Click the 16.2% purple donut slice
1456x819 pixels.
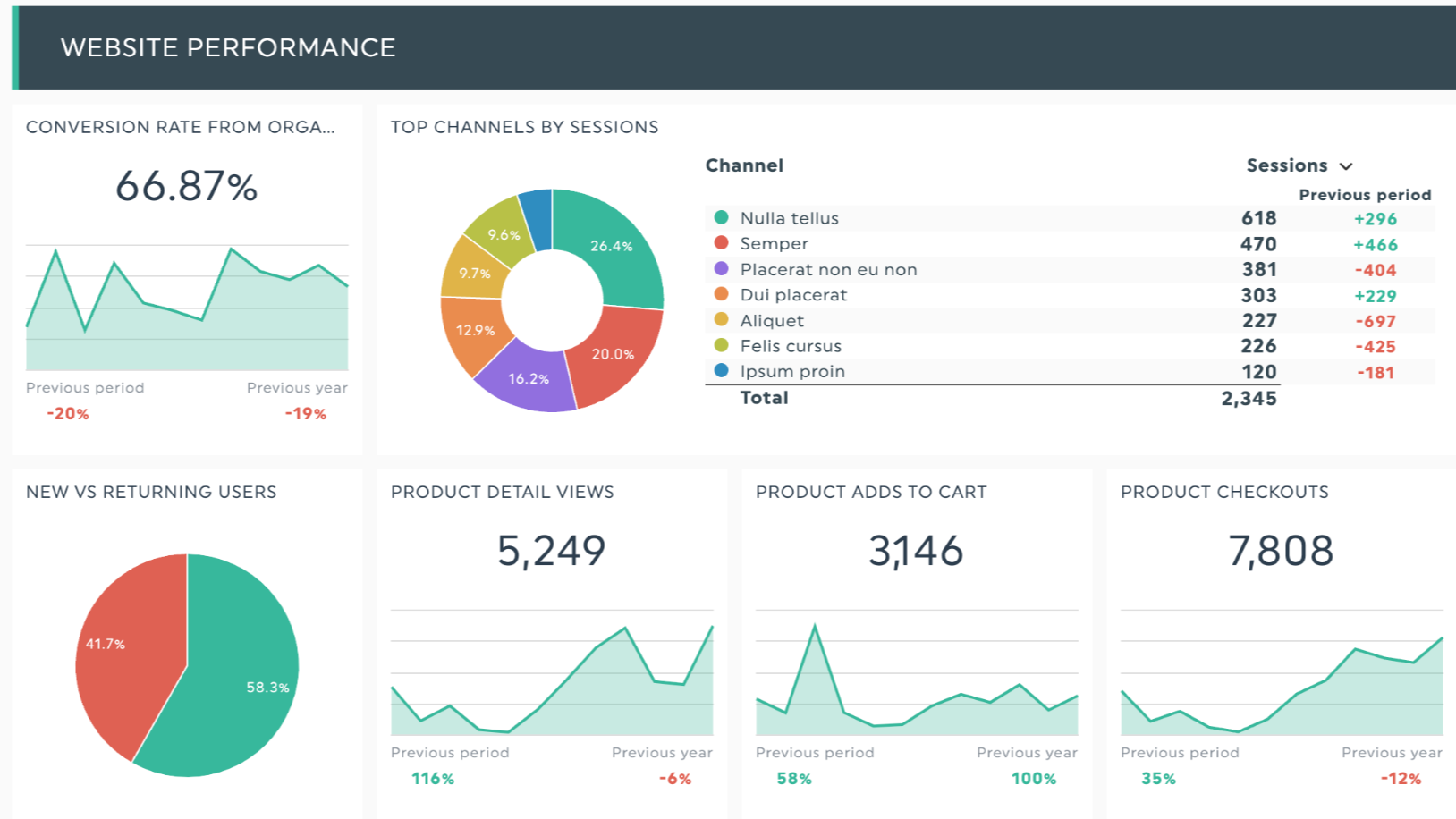click(528, 379)
